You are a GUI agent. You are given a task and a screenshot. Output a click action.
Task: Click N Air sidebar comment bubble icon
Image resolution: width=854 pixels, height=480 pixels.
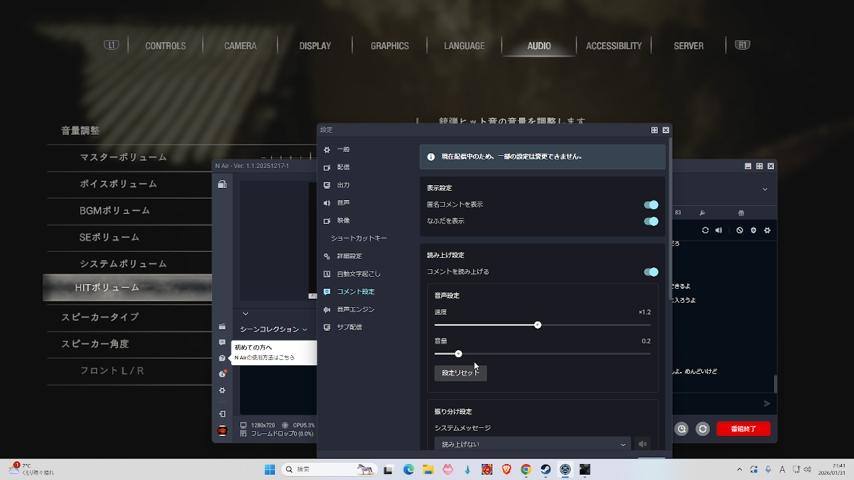222,342
